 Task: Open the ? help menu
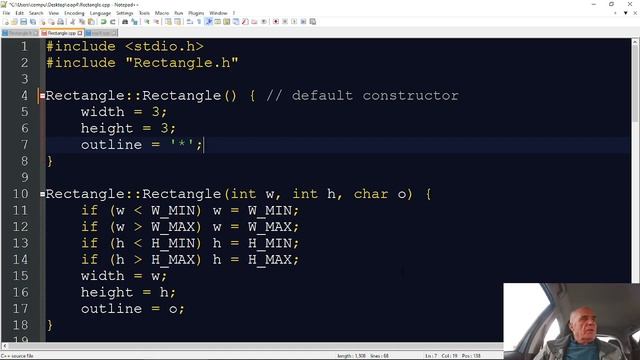point(234,13)
